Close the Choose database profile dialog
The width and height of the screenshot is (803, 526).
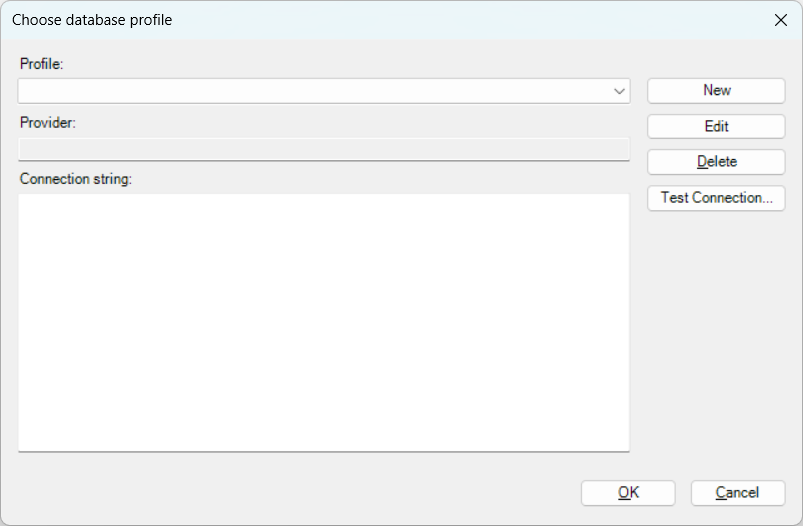coord(780,20)
